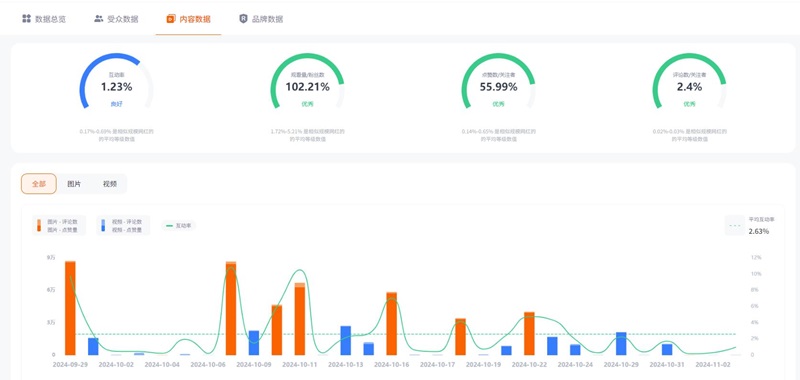
Task: Click the 12% right axis label
Action: 756,258
